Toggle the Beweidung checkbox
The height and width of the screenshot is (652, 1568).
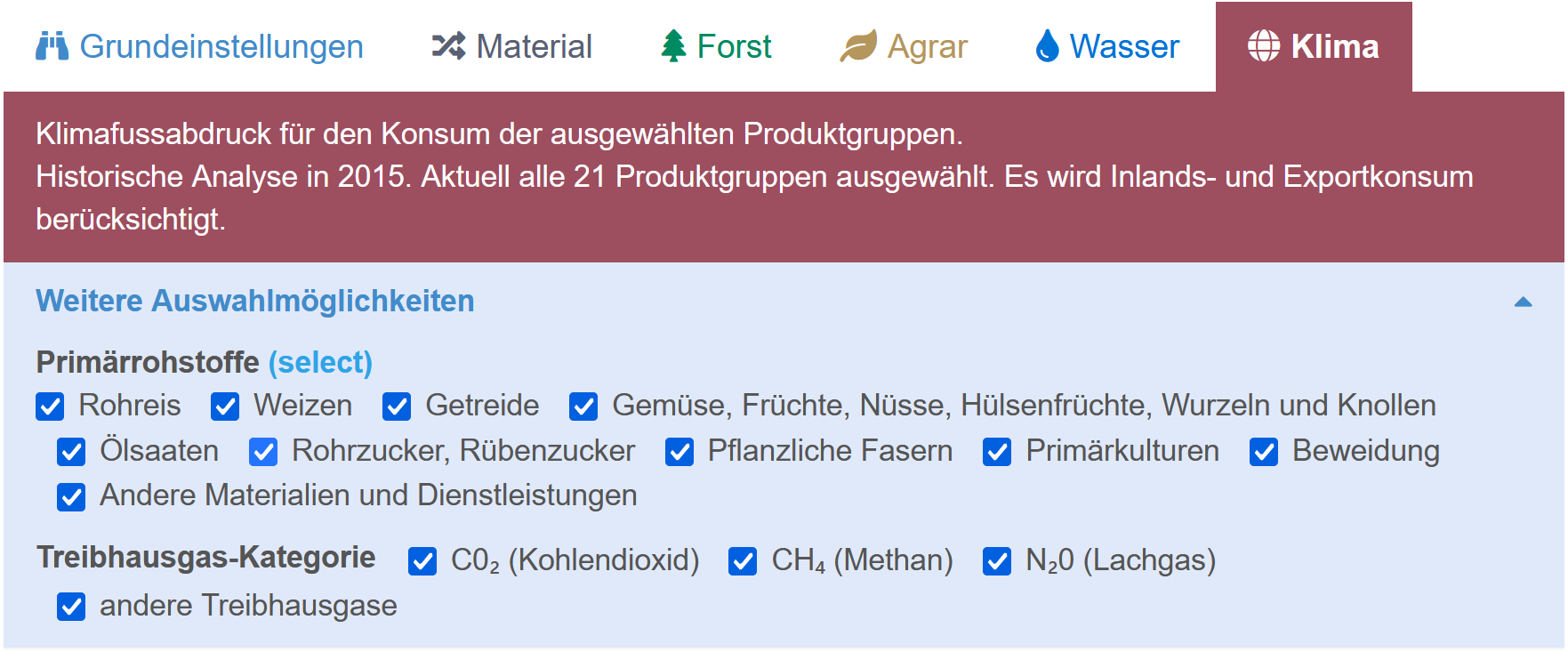[x=1264, y=452]
